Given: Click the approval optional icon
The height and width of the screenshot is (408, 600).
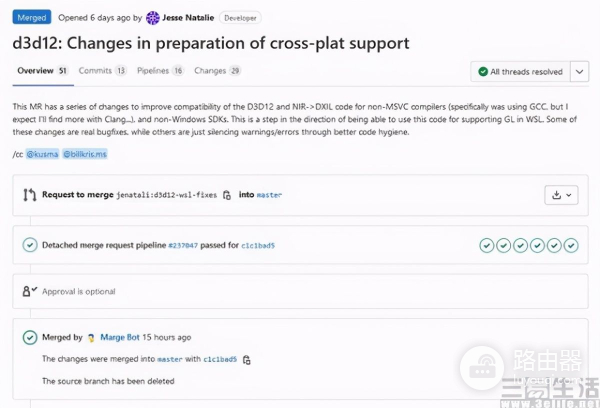Looking at the screenshot, I should pyautogui.click(x=30, y=291).
